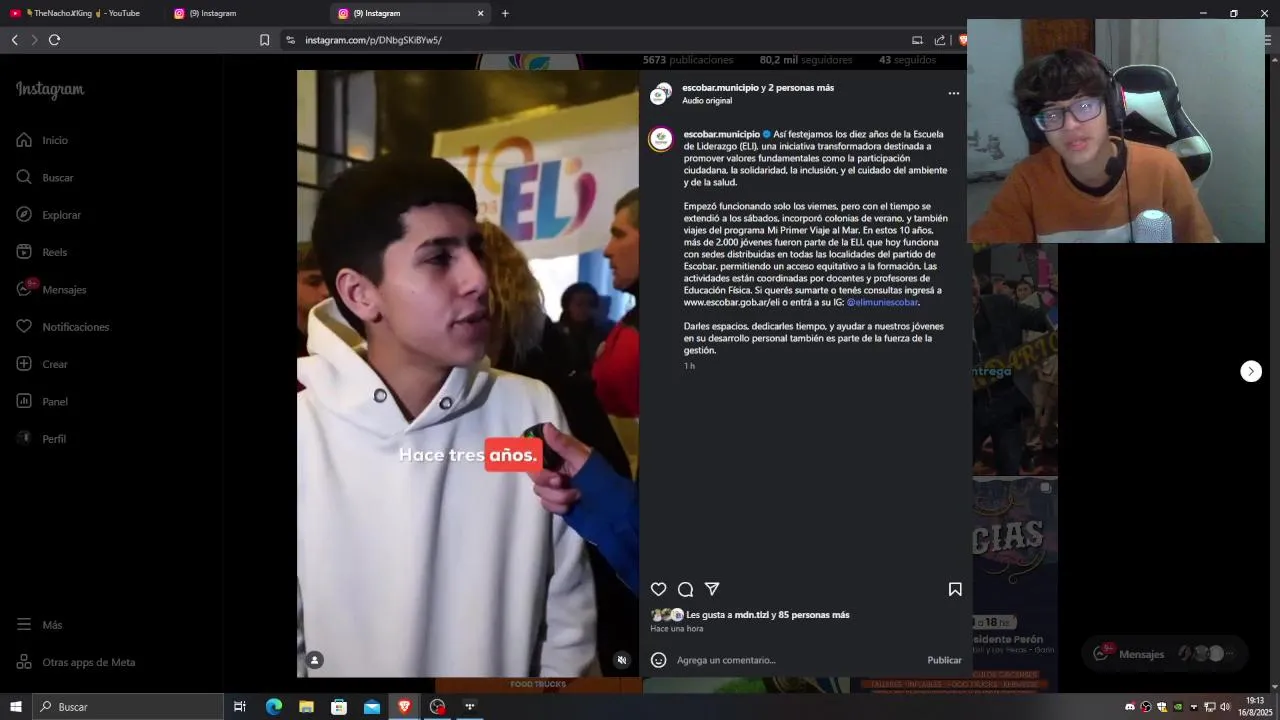Open Brave browser taskbar icon
Screen dimensions: 1280x720
click(404, 706)
